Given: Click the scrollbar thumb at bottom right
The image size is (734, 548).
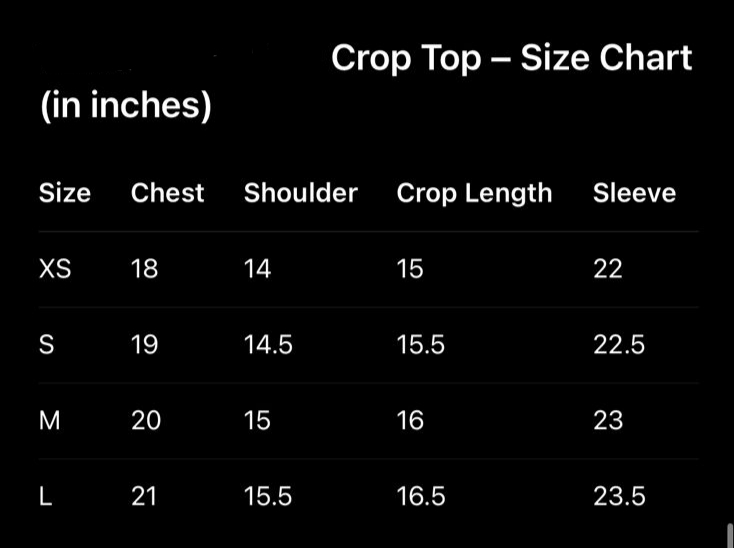Looking at the screenshot, I should (x=728, y=535).
